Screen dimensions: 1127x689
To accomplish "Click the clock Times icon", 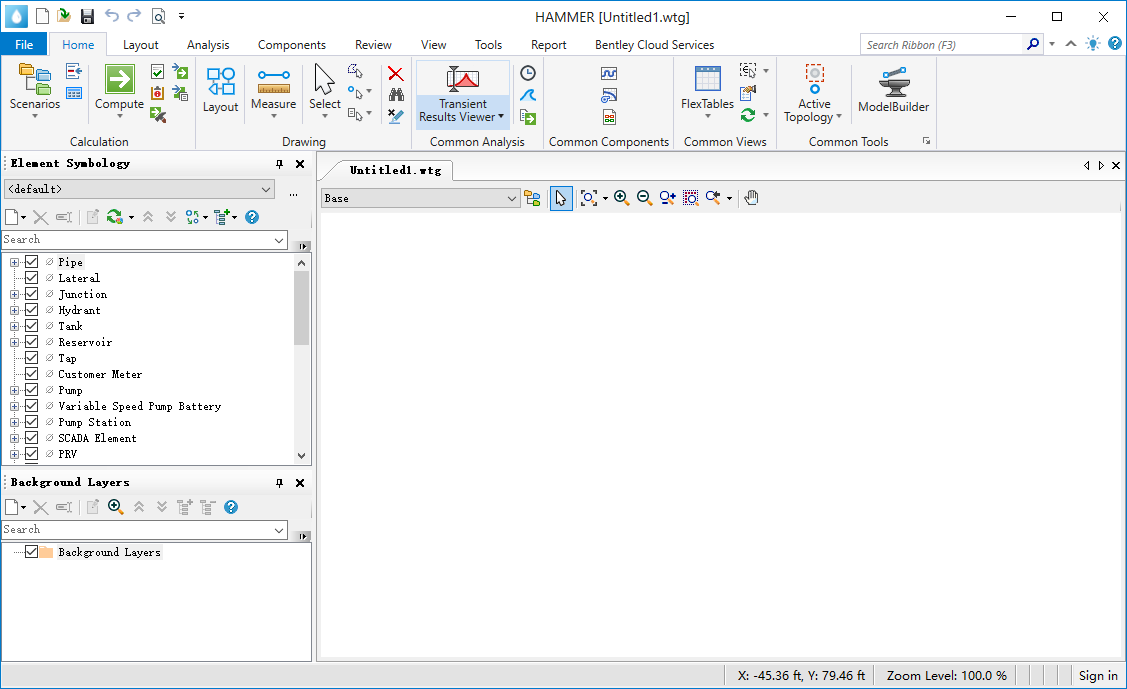I will click(x=528, y=73).
